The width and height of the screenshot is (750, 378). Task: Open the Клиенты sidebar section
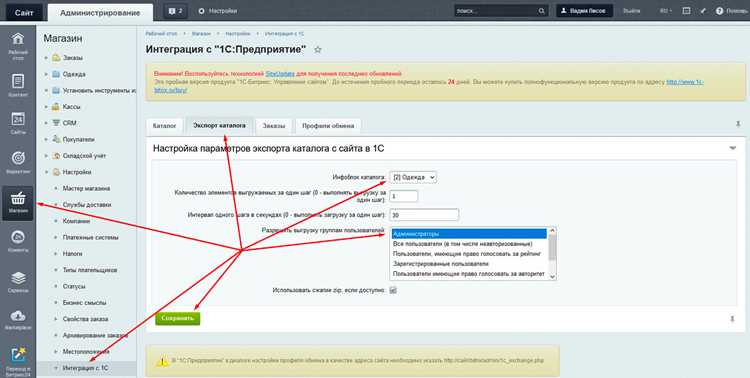point(18,241)
